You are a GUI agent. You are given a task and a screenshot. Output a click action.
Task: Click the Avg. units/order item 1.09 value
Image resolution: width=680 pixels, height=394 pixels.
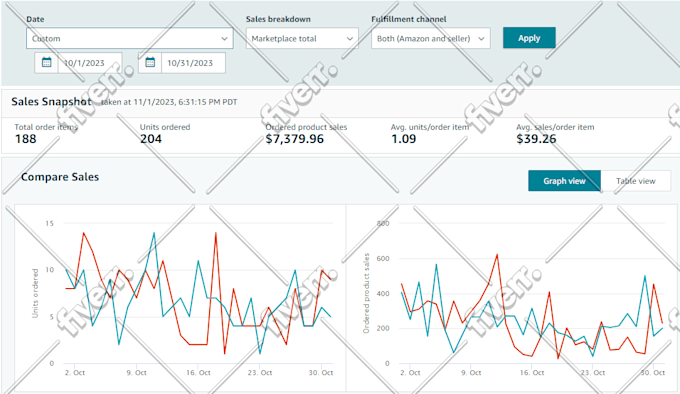[x=403, y=139]
